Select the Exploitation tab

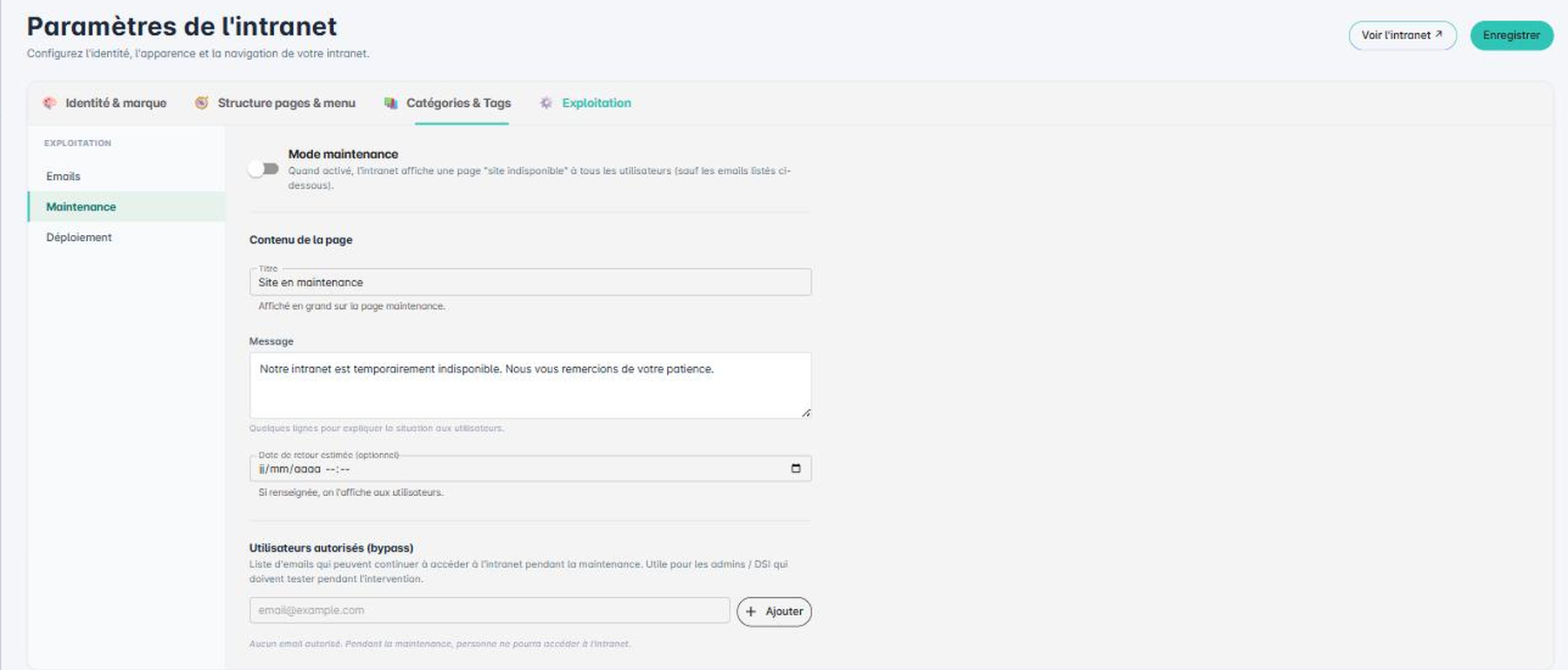[585, 103]
